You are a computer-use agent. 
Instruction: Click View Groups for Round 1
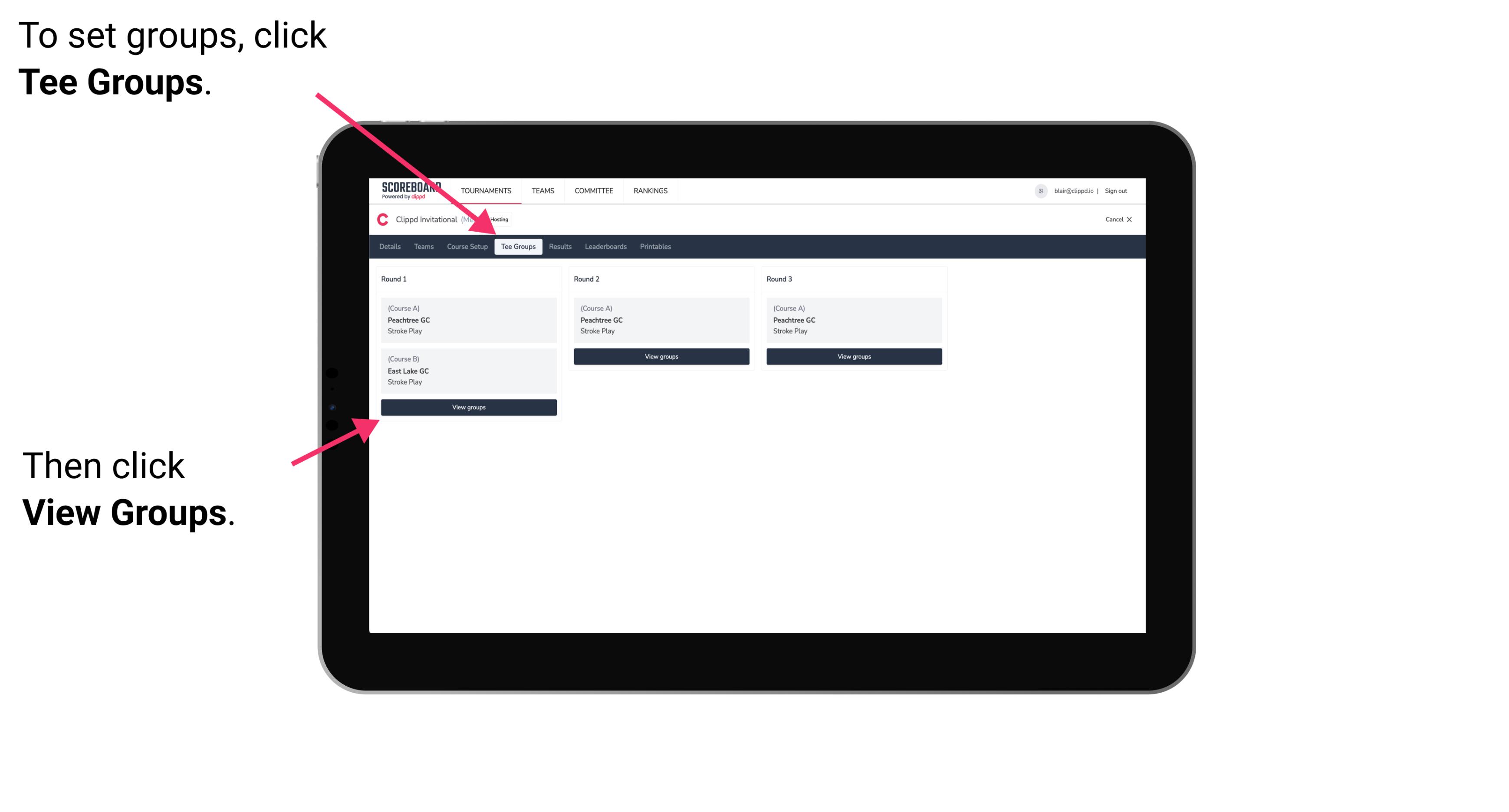click(468, 407)
